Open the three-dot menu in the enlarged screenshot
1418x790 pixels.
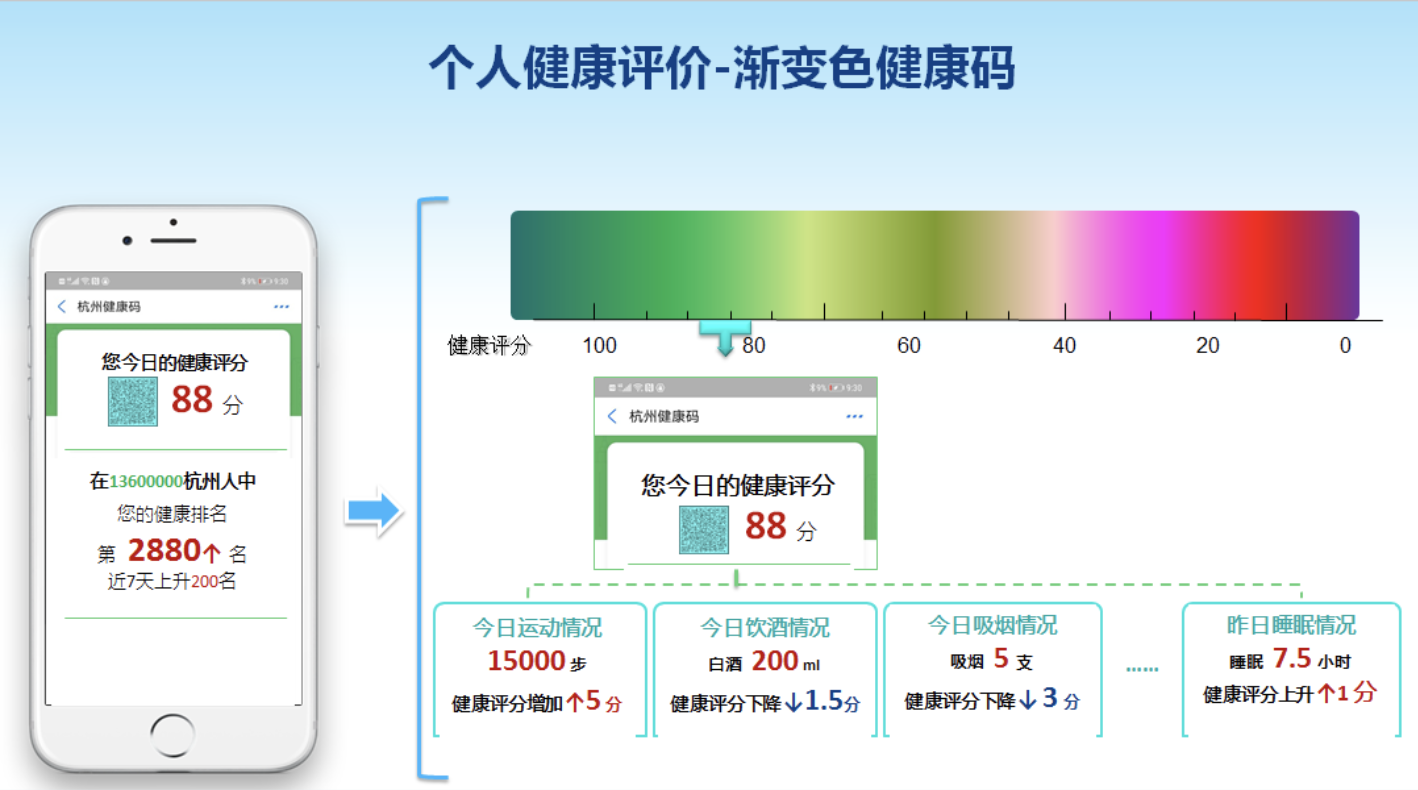click(x=854, y=416)
